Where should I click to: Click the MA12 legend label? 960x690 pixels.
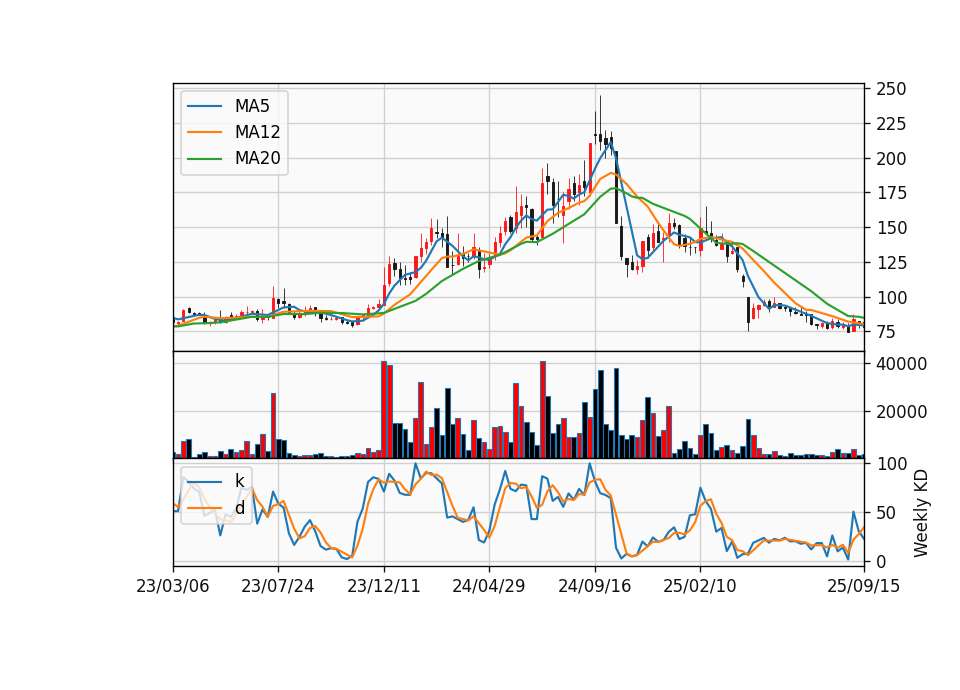[257, 132]
